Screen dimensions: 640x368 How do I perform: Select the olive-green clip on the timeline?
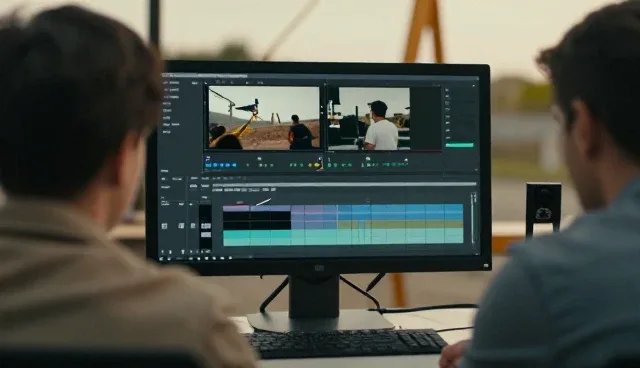pyautogui.click(x=400, y=225)
